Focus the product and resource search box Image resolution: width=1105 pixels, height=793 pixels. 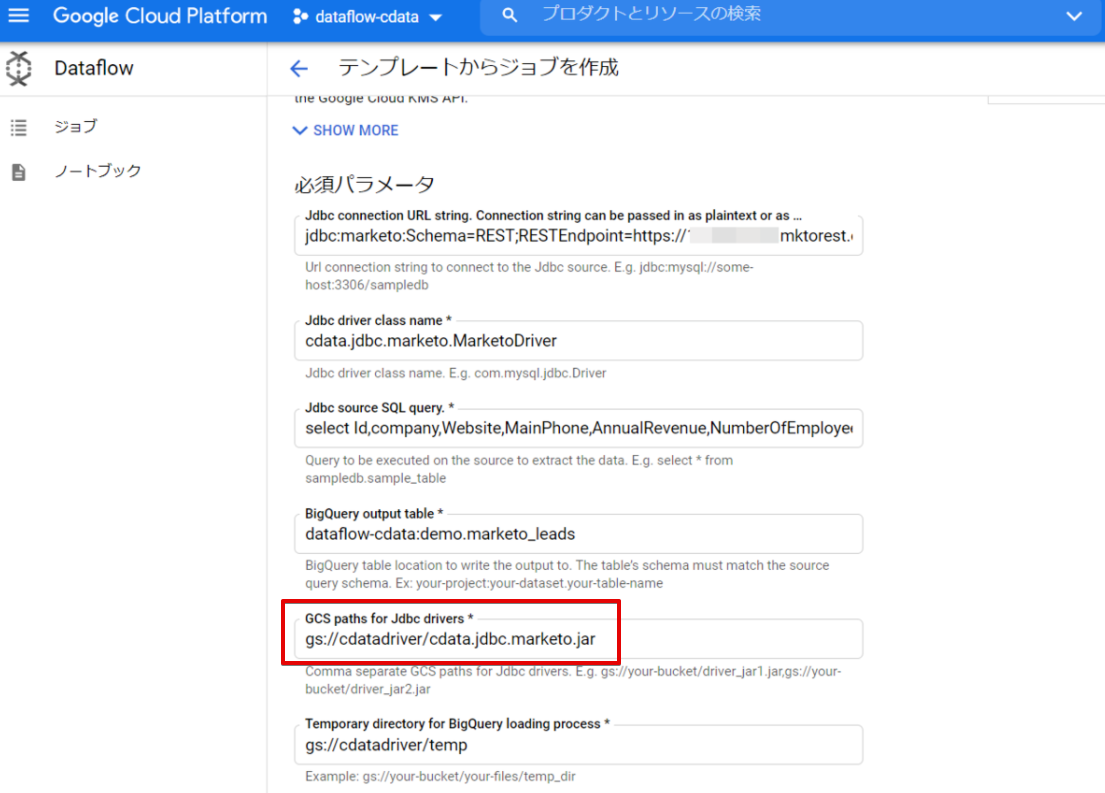(789, 16)
